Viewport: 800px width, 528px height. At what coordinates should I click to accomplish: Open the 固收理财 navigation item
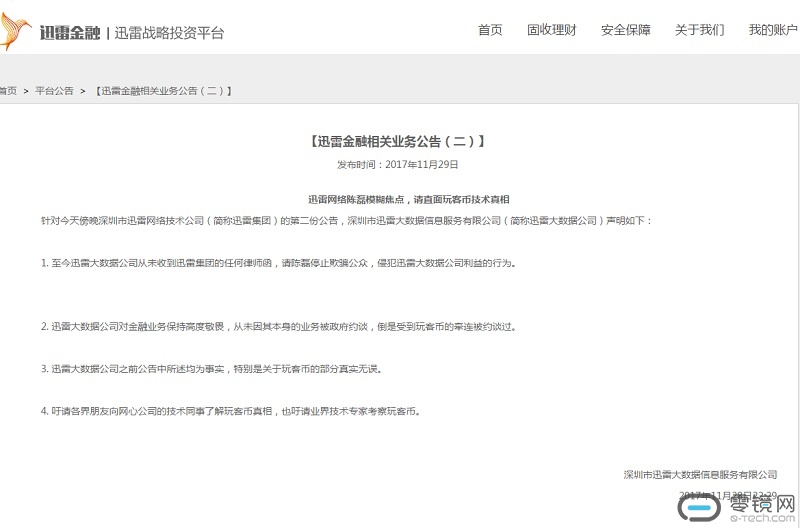[552, 30]
